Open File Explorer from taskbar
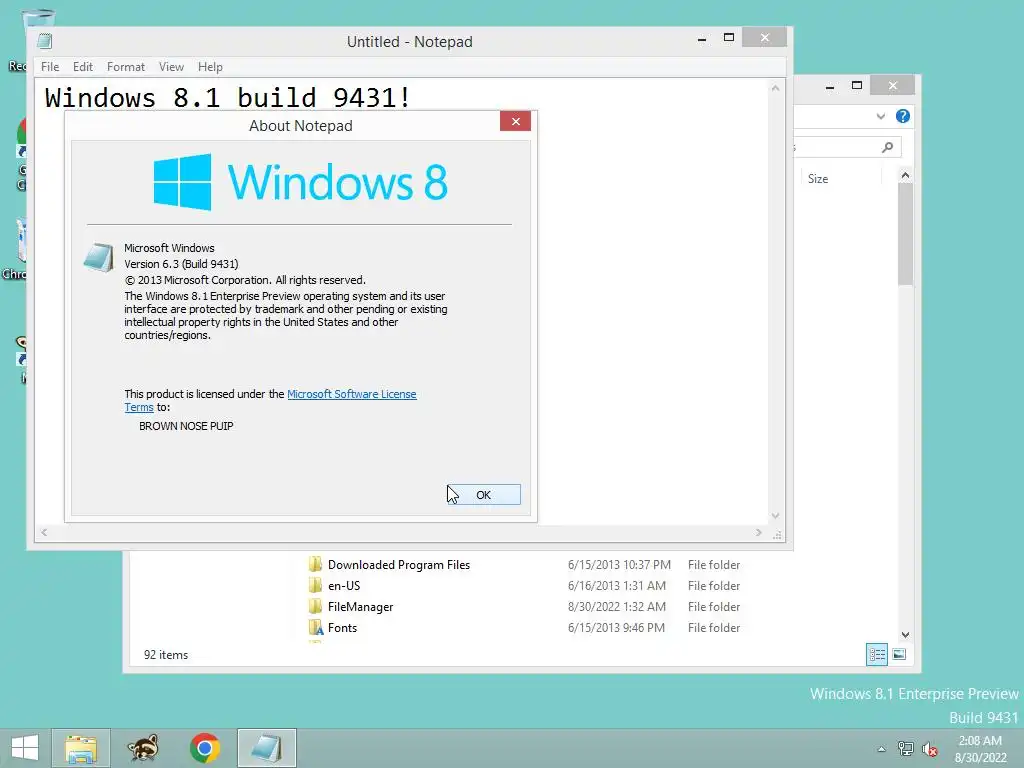This screenshot has height=768, width=1024. (81, 748)
